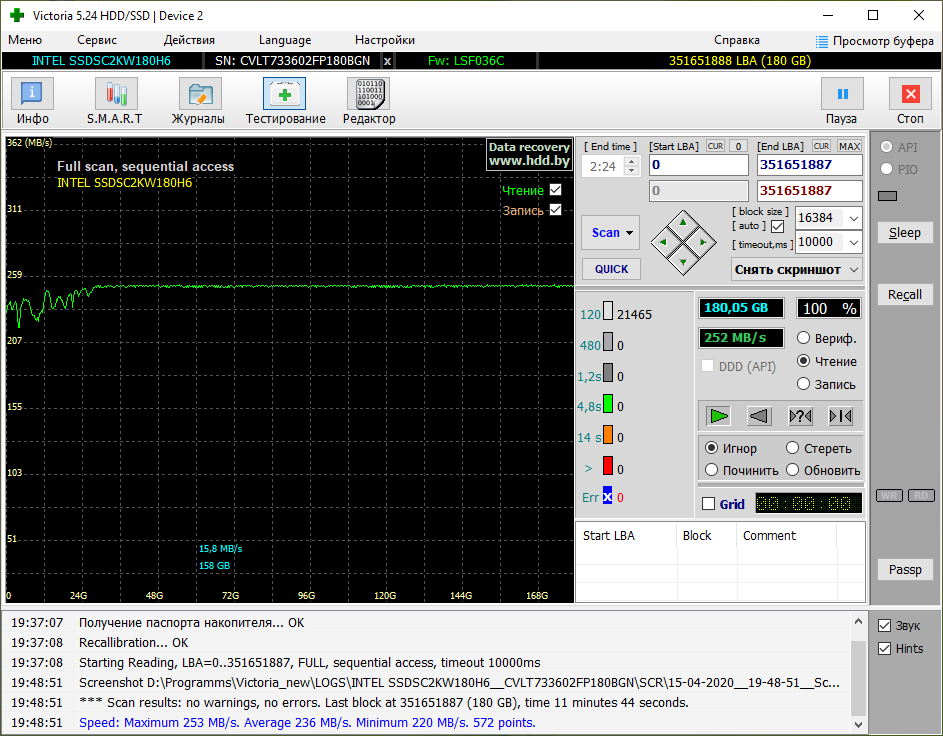Screen dimensions: 943x736
Task: Click the up arrow on the navigation diamond
Action: (x=683, y=222)
